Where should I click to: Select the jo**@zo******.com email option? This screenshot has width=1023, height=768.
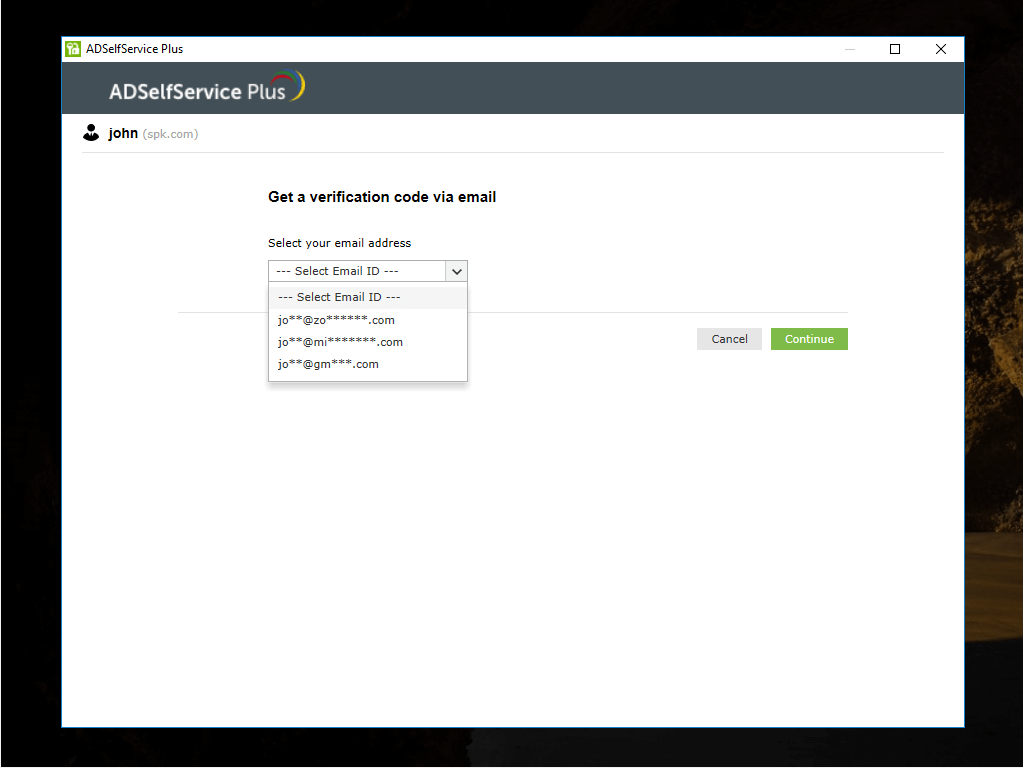click(368, 320)
